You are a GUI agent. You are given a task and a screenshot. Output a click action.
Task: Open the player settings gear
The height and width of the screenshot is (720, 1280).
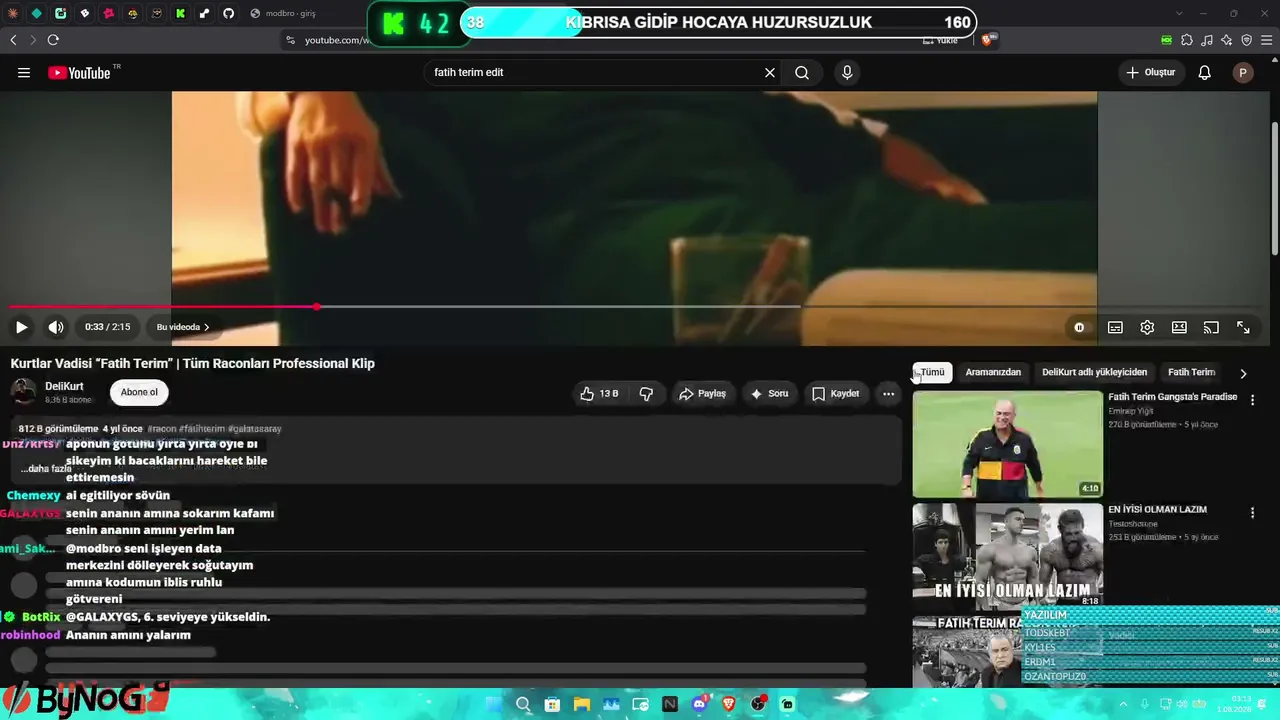1147,327
